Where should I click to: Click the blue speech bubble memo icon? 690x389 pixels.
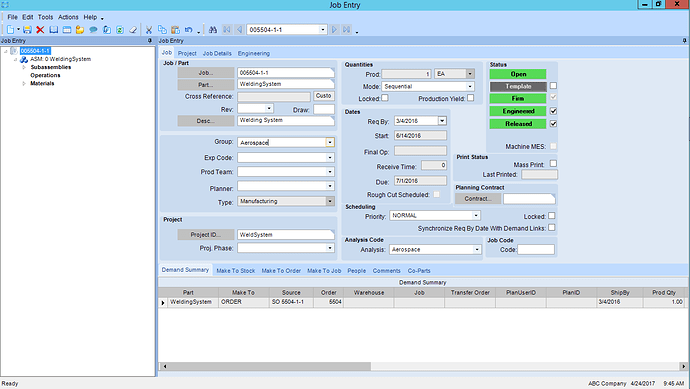coord(93,29)
